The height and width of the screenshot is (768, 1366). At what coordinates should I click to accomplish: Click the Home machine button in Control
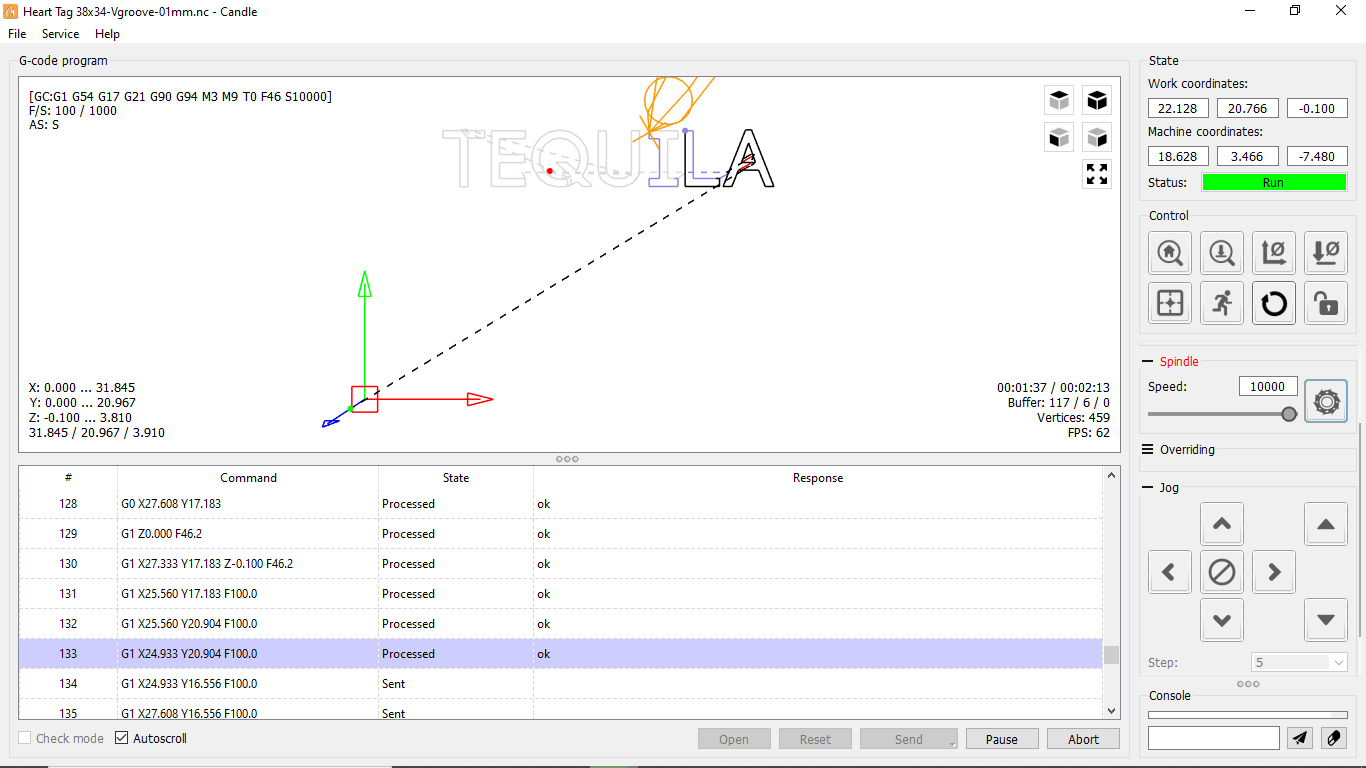(1170, 253)
